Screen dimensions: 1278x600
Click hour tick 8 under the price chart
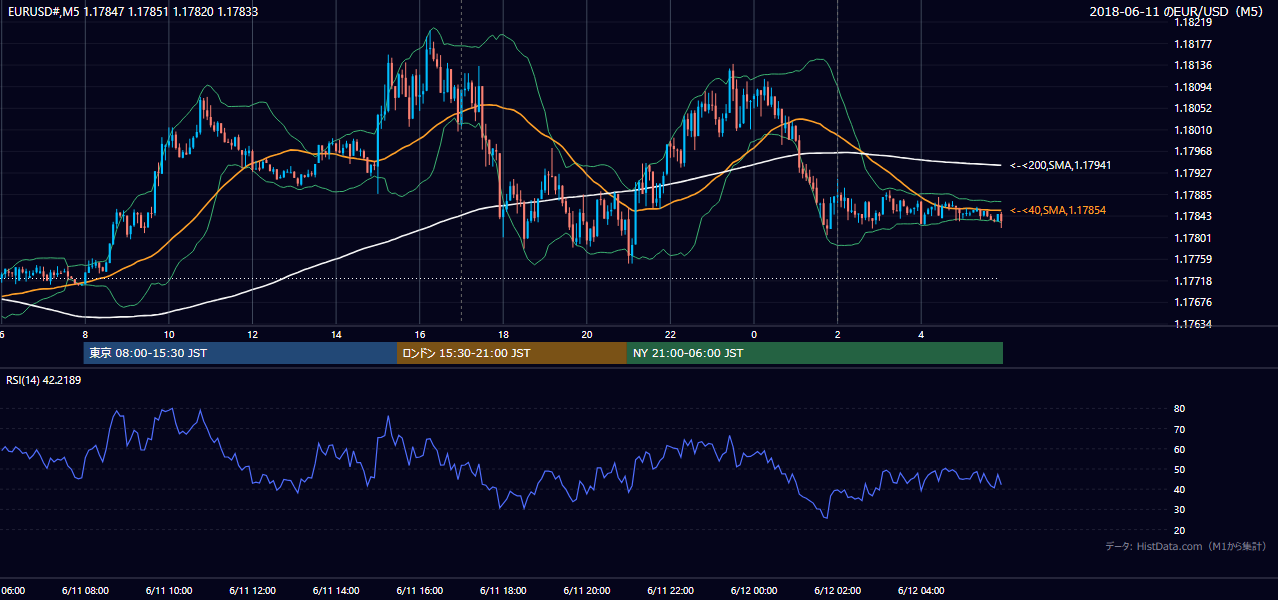85,334
